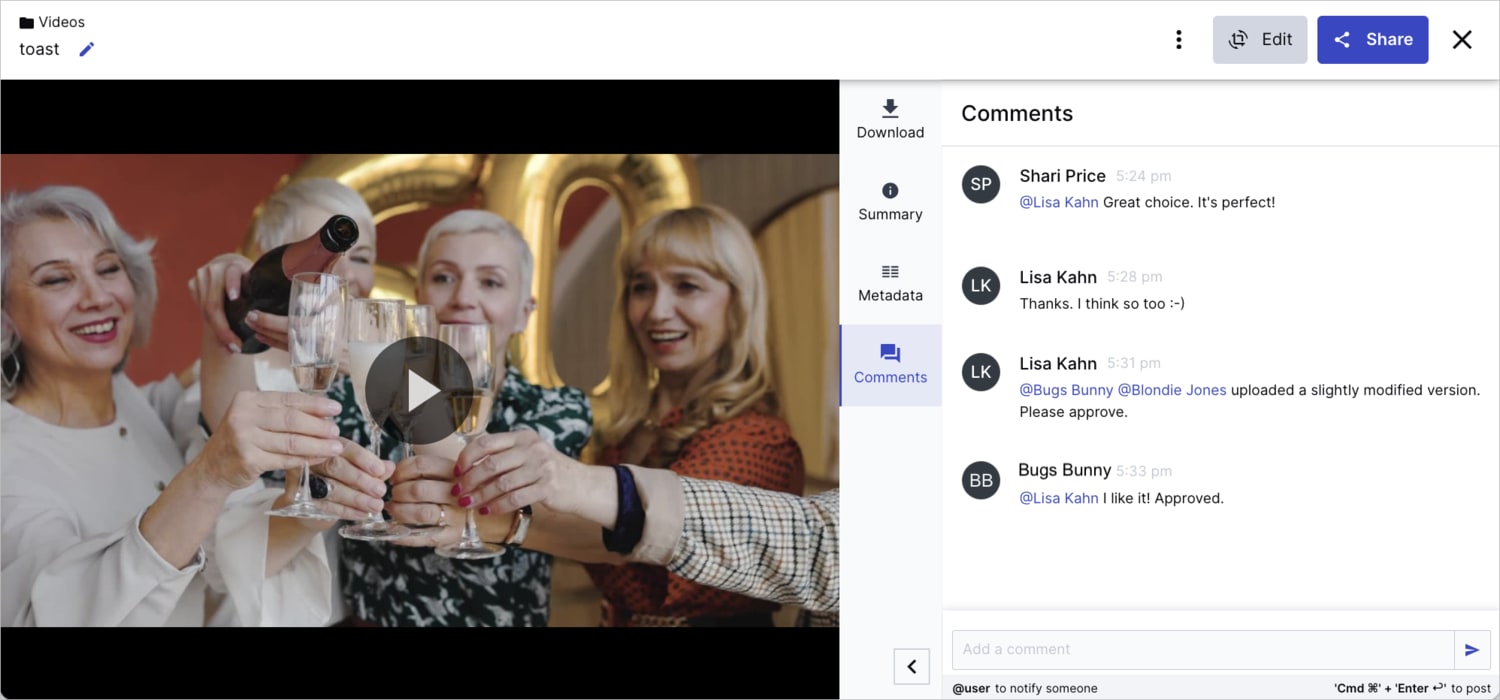Screen dimensions: 1500x700
Task: Click the BB avatar of Bugs Bunny
Action: click(981, 481)
